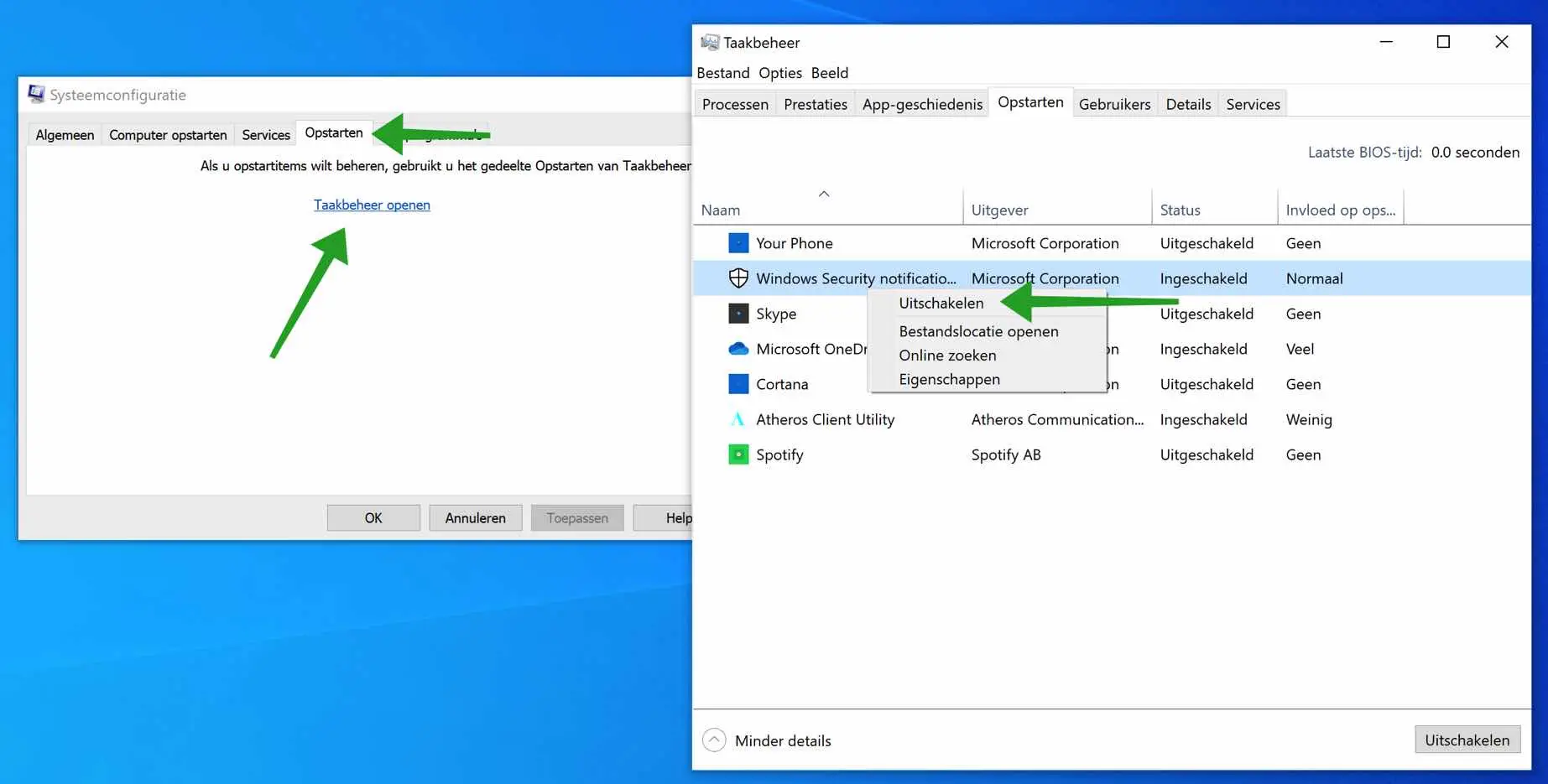1548x784 pixels.
Task: Click the Spotify app icon
Action: coord(738,454)
